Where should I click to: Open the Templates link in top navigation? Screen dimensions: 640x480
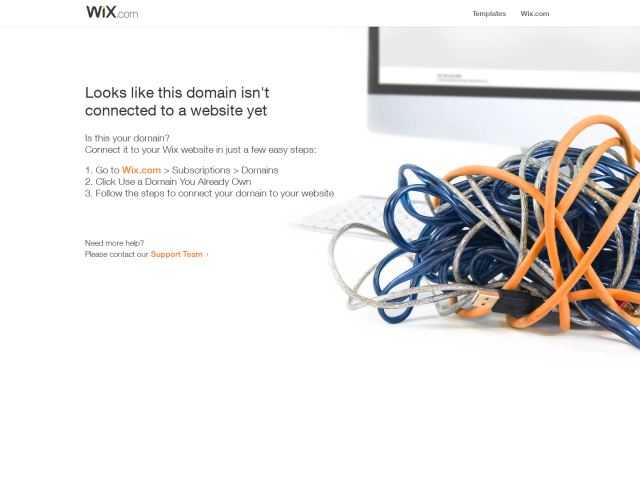[x=489, y=13]
